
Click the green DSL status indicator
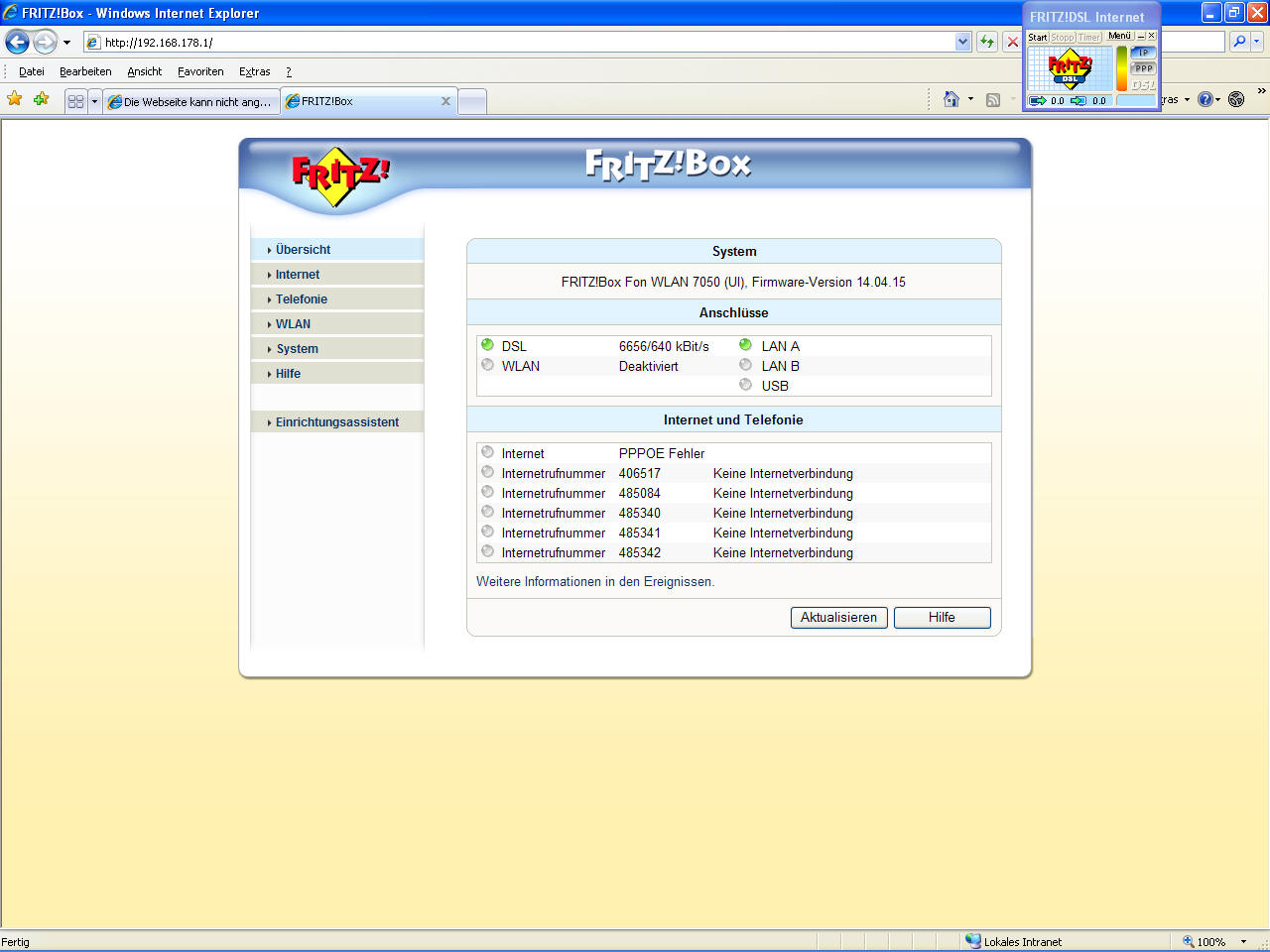(x=487, y=345)
